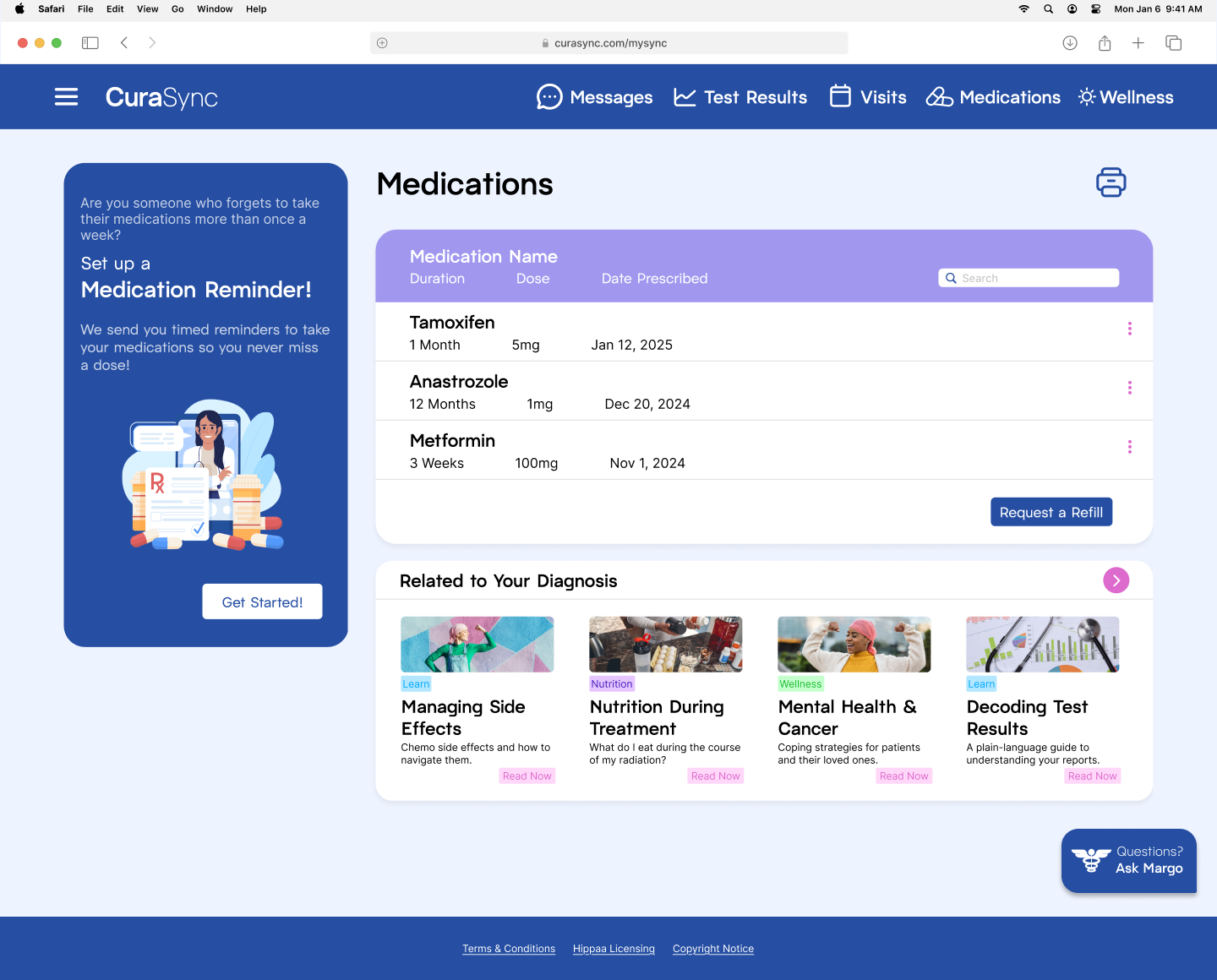This screenshot has height=980, width=1217.
Task: Go to Test Results
Action: click(740, 97)
